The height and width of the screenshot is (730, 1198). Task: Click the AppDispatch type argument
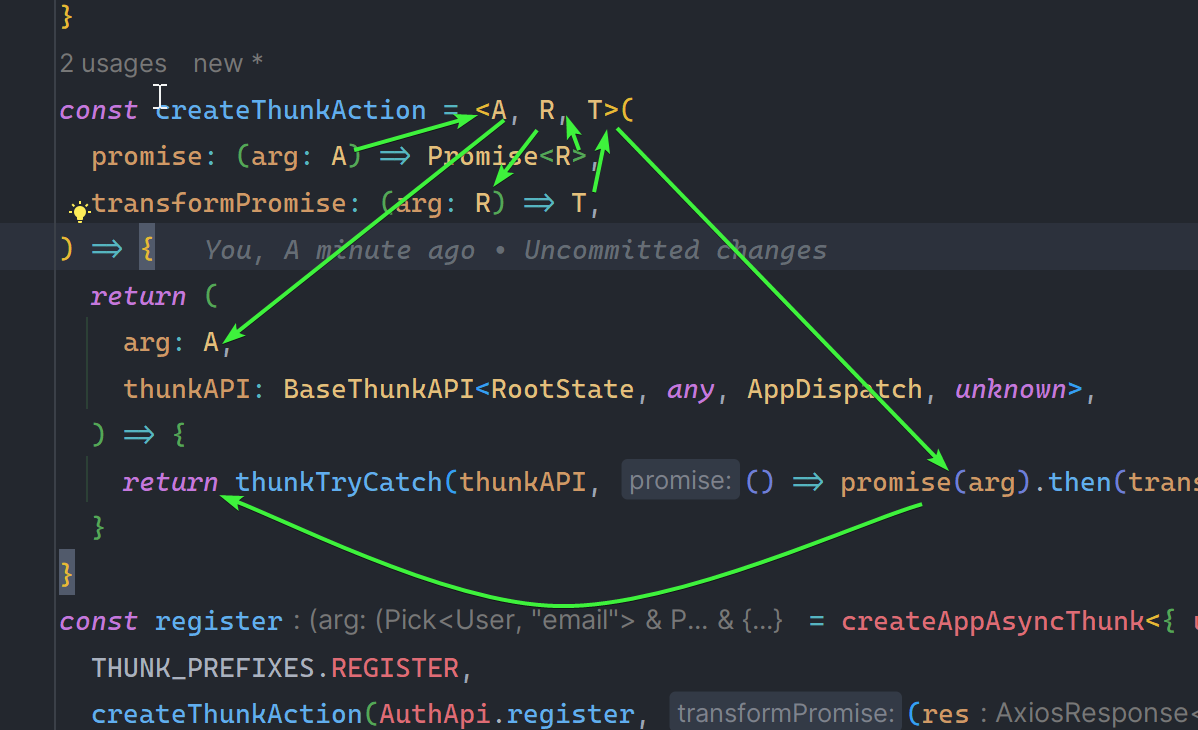point(834,389)
